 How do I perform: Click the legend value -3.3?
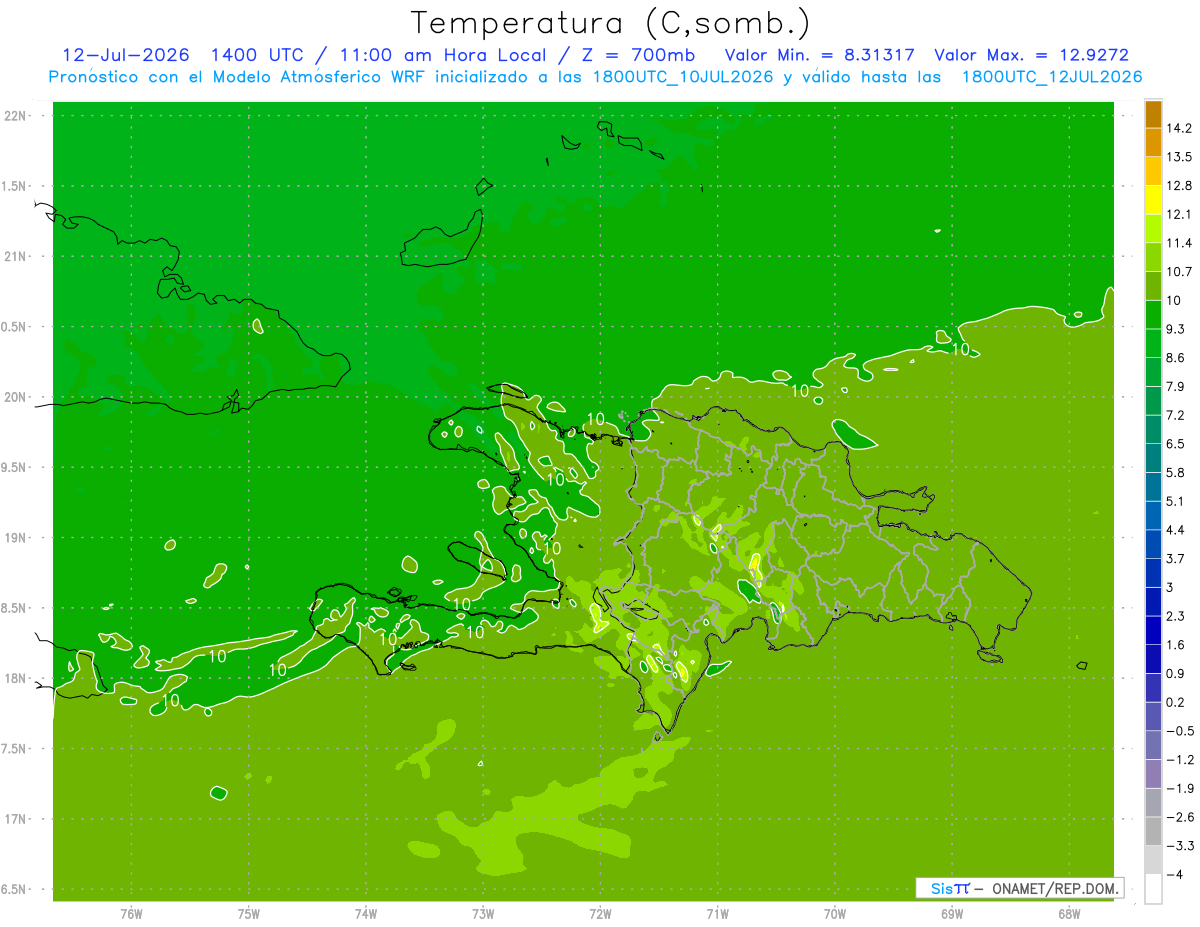(x=1179, y=846)
